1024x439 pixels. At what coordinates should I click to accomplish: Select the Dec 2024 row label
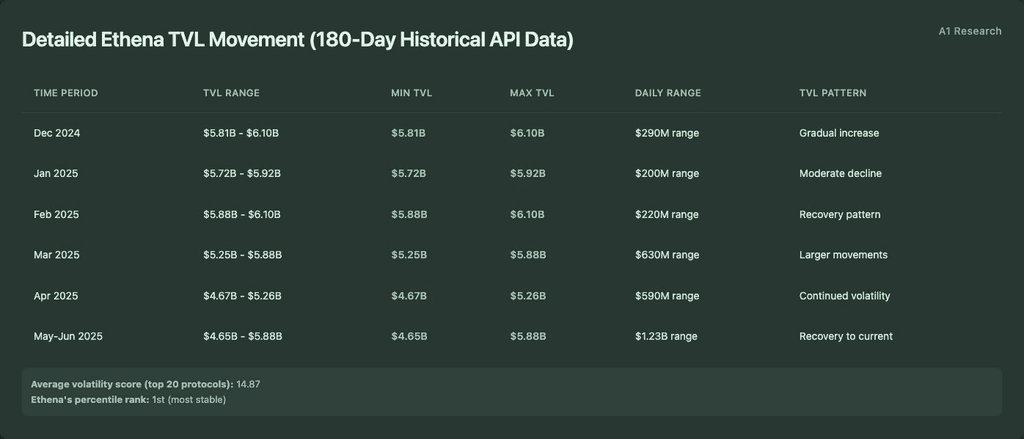57,133
